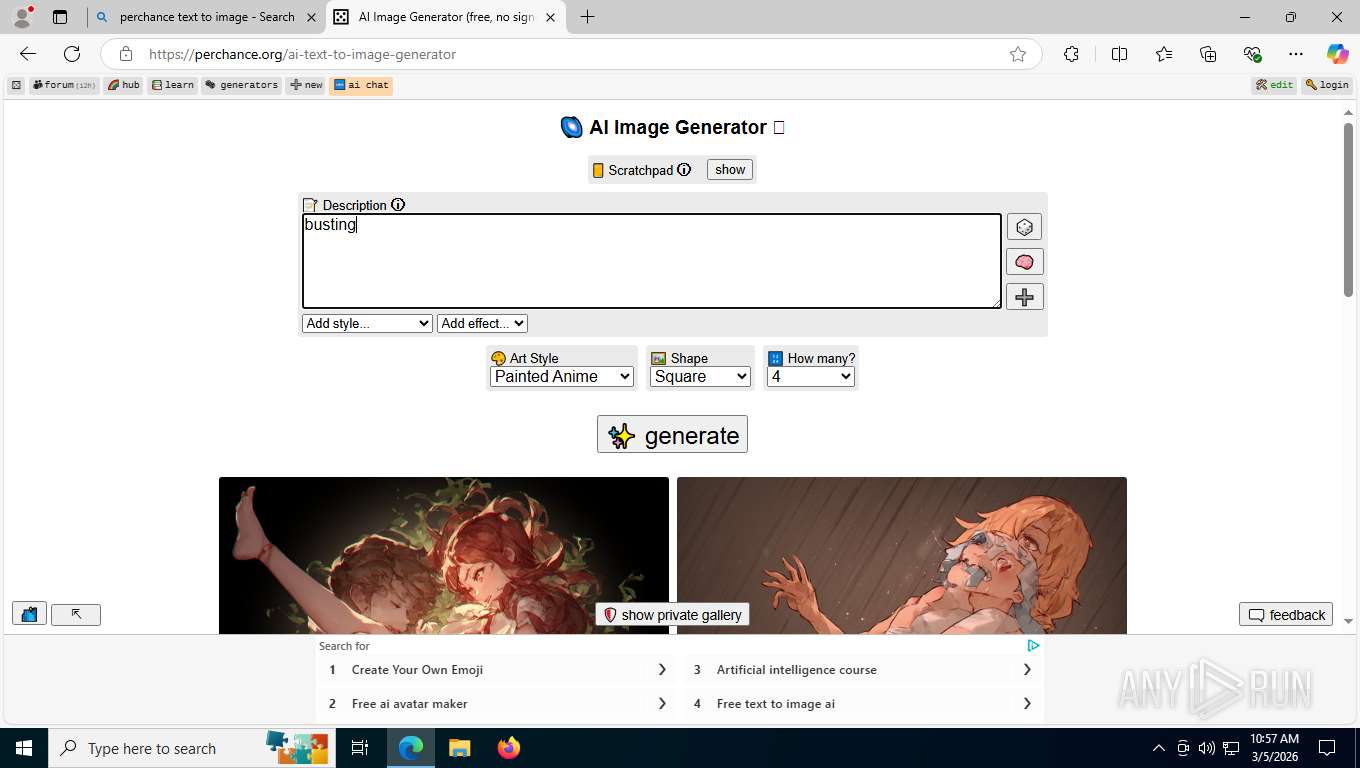Switch to AI Image Generator tab
Image resolution: width=1360 pixels, height=768 pixels.
point(446,17)
